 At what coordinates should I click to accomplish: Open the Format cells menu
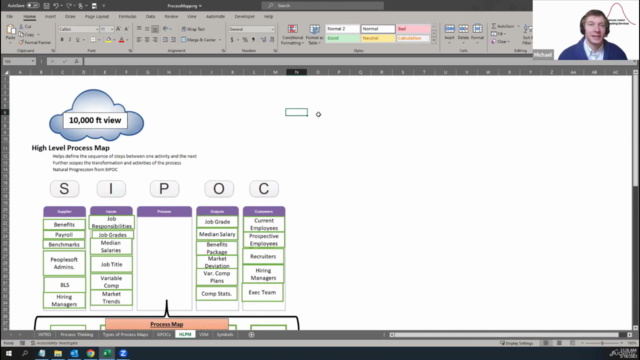477,33
